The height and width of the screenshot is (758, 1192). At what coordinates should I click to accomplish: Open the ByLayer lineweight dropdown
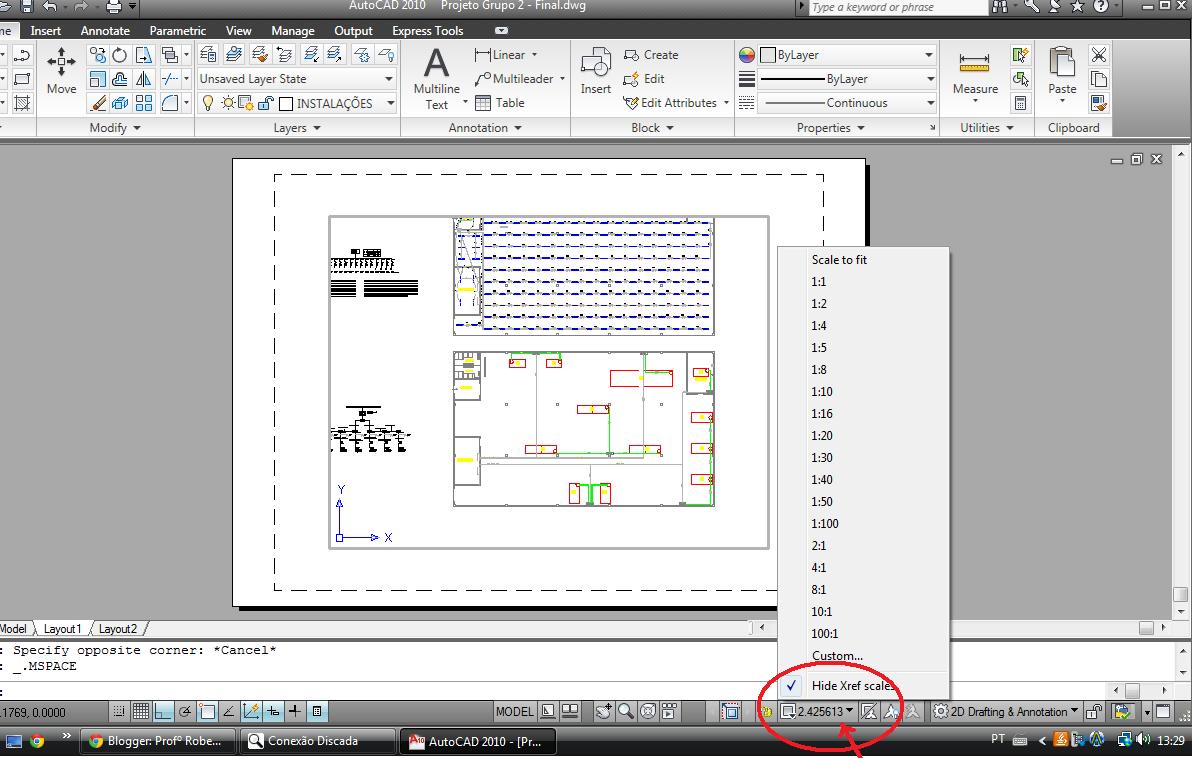[x=847, y=79]
